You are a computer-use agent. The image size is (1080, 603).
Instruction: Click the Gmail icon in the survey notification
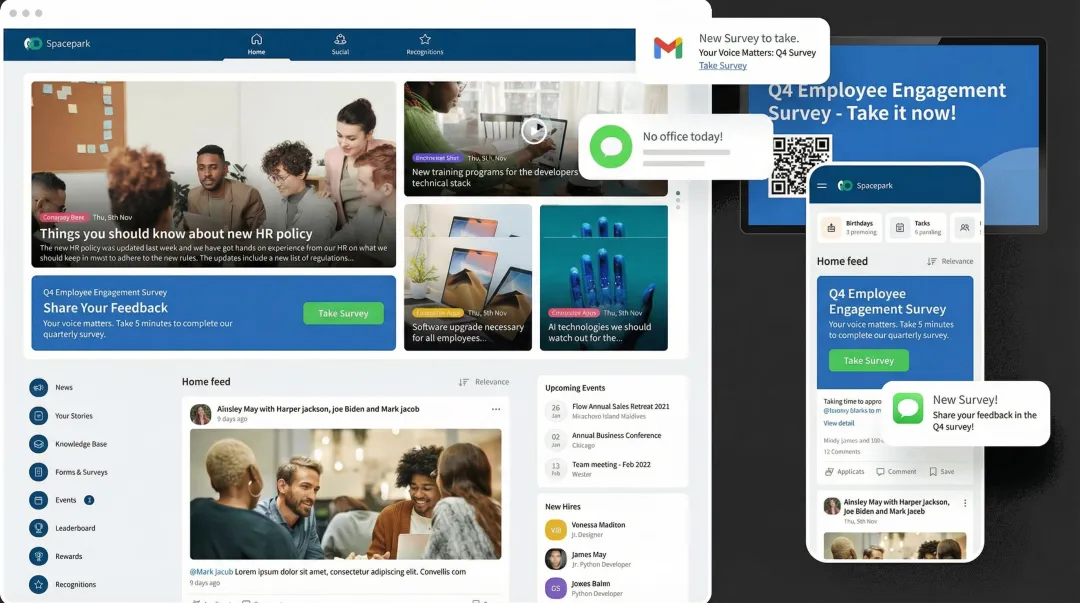667,48
